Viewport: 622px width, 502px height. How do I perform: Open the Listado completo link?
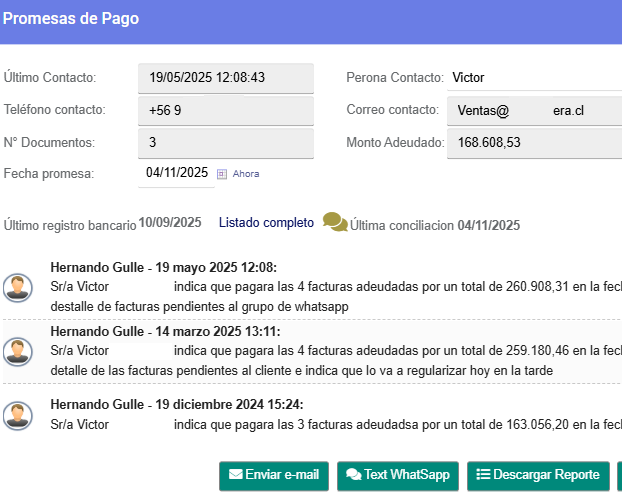click(x=266, y=223)
